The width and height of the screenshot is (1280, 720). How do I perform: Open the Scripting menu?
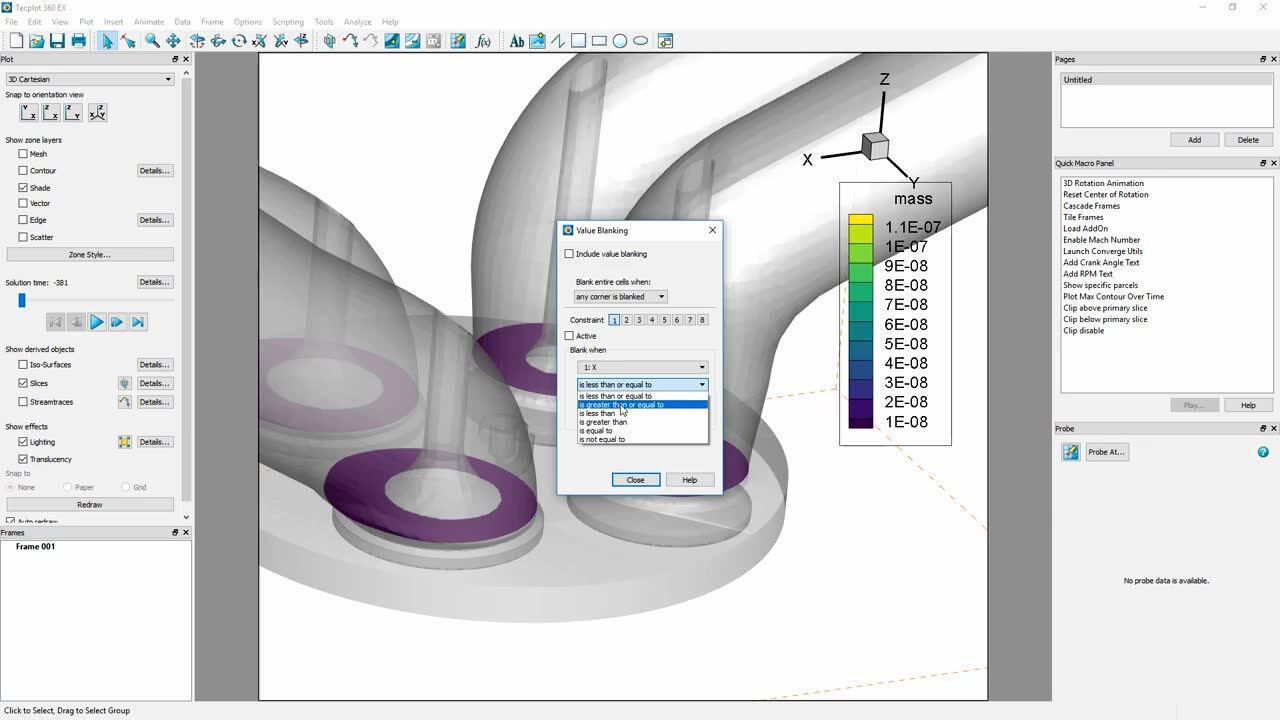[x=288, y=21]
